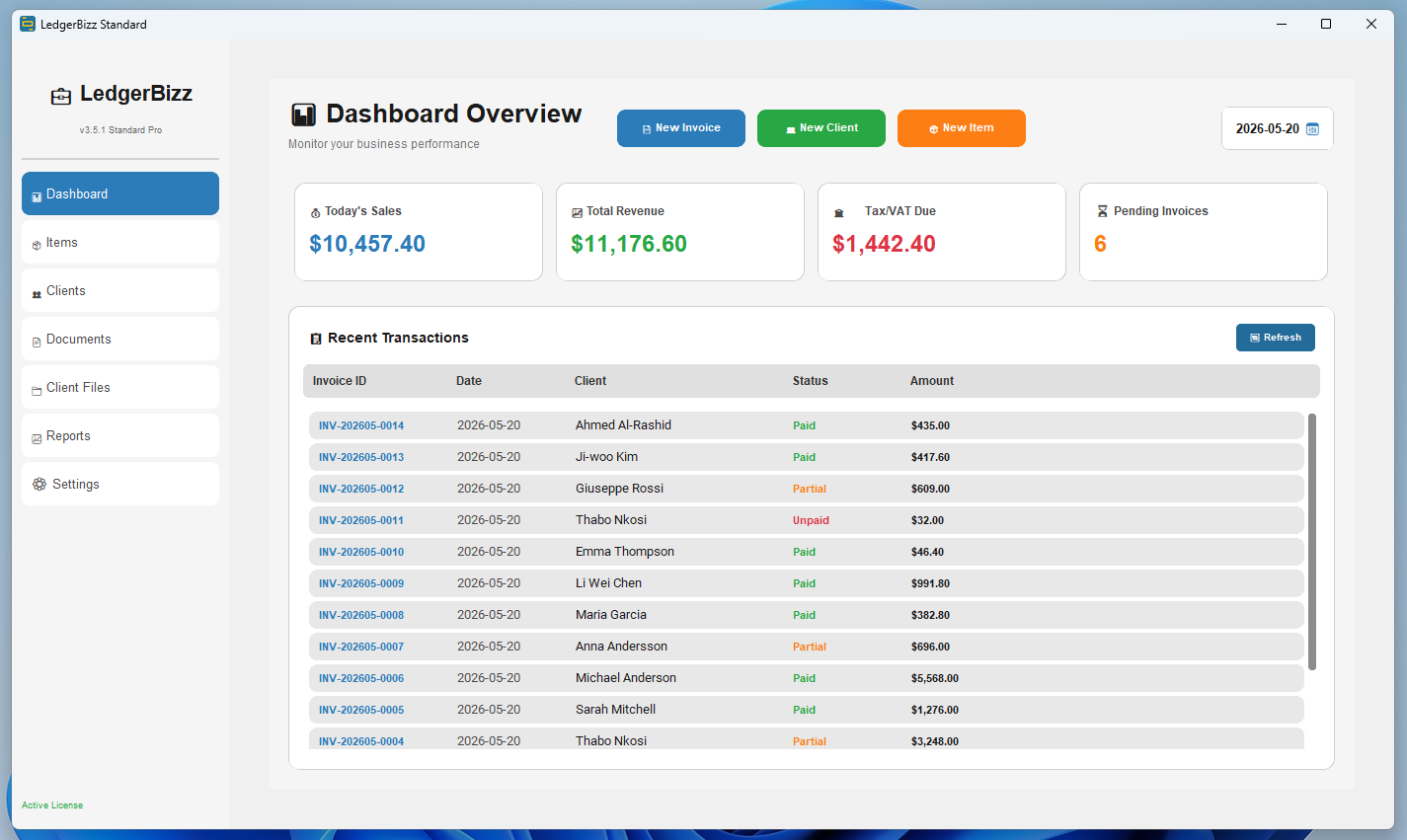
Task: Click the Settings gear icon in sidebar
Action: 39,485
